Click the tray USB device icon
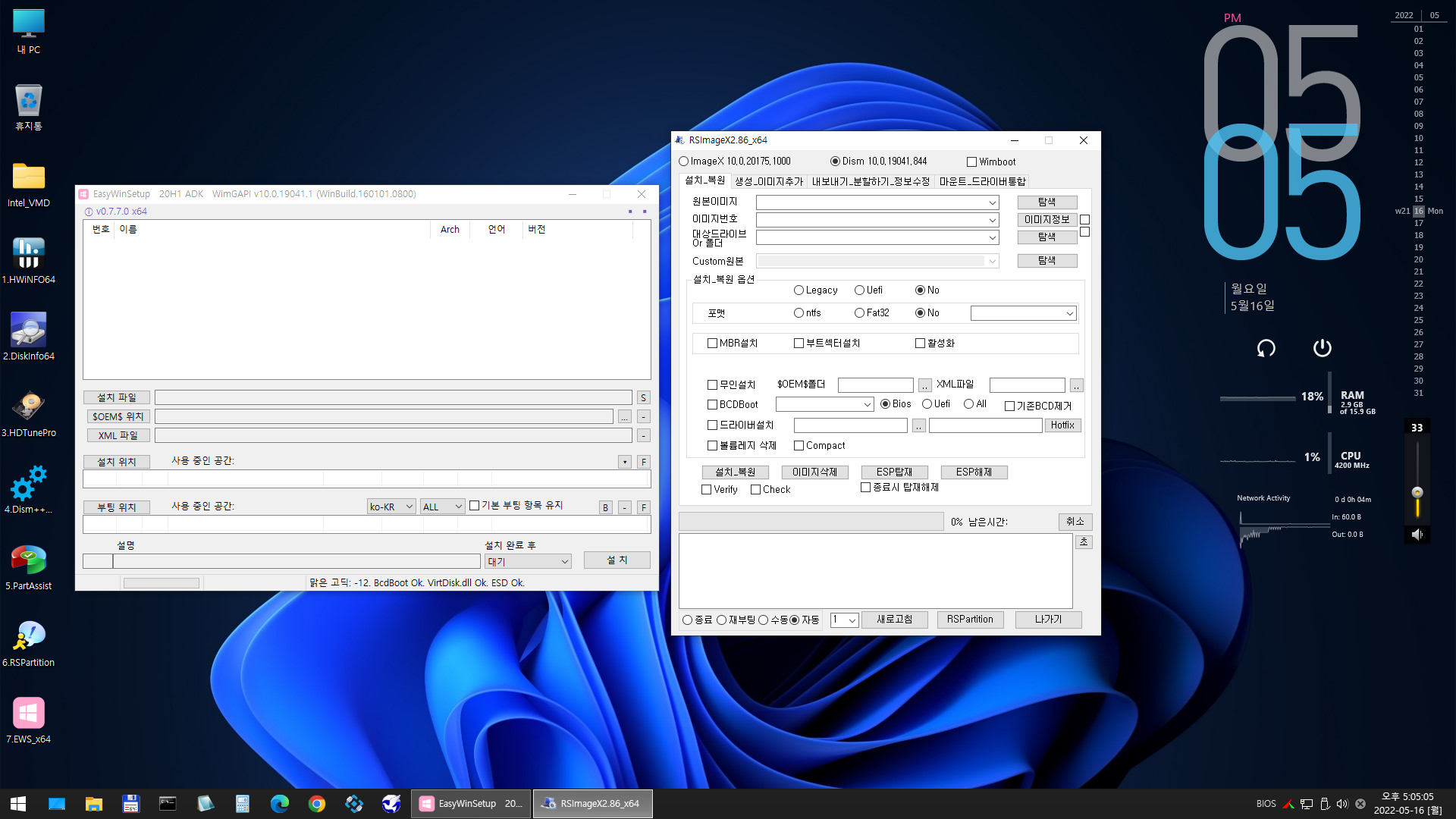 click(x=1324, y=804)
